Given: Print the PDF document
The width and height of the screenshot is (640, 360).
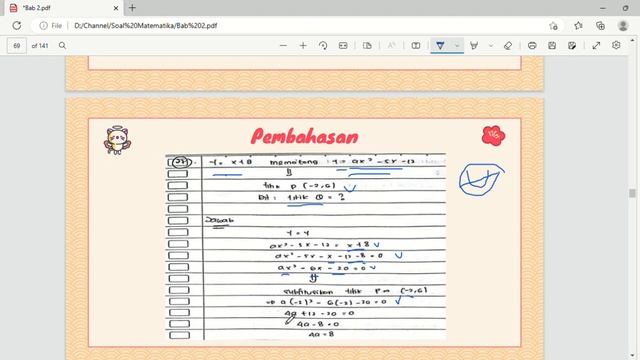Looking at the screenshot, I should click(532, 46).
